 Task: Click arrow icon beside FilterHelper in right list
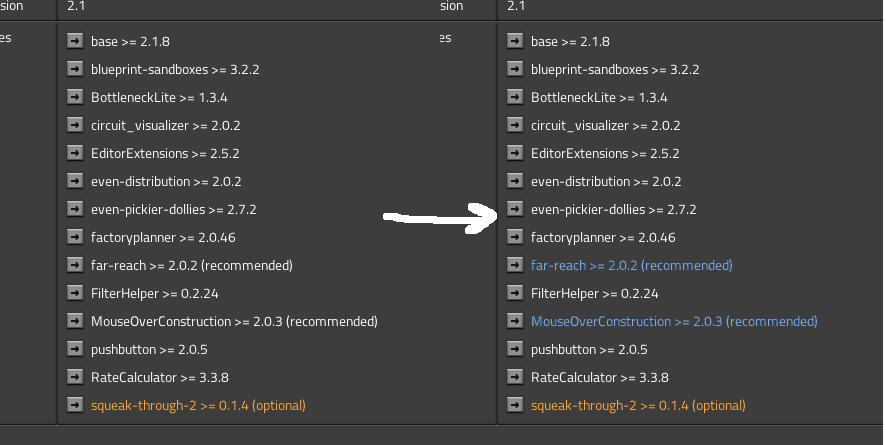tap(515, 293)
